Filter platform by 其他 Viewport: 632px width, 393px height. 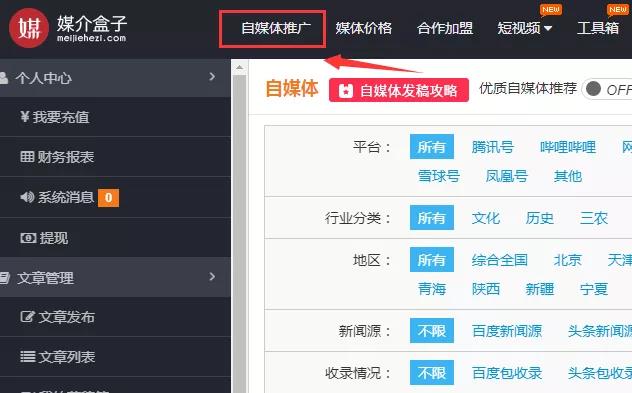pos(568,176)
